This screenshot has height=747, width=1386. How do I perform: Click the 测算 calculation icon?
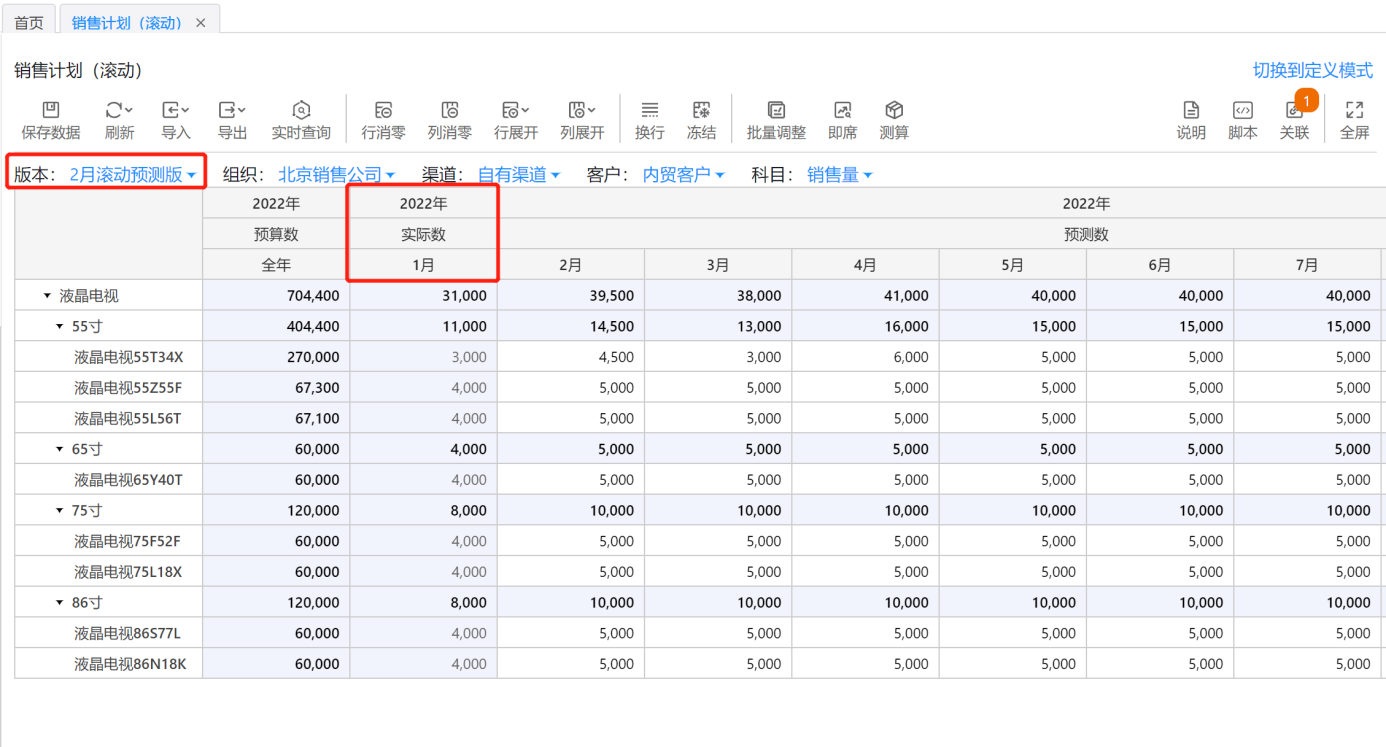click(x=894, y=111)
